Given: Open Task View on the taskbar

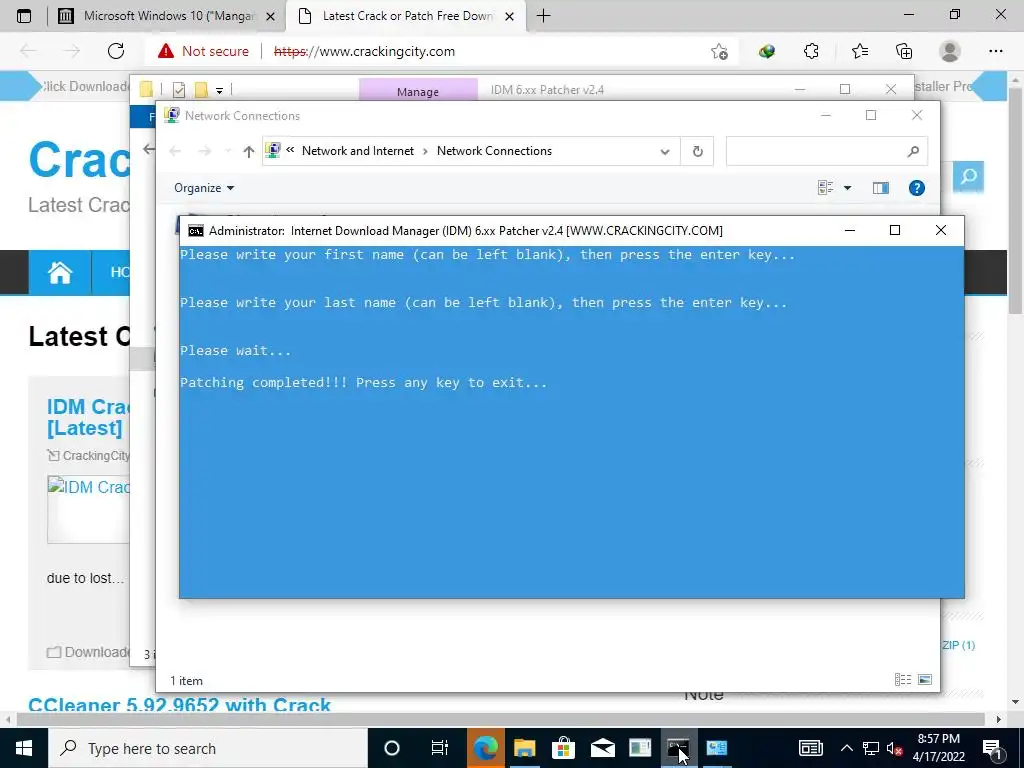Looking at the screenshot, I should click(x=440, y=748).
